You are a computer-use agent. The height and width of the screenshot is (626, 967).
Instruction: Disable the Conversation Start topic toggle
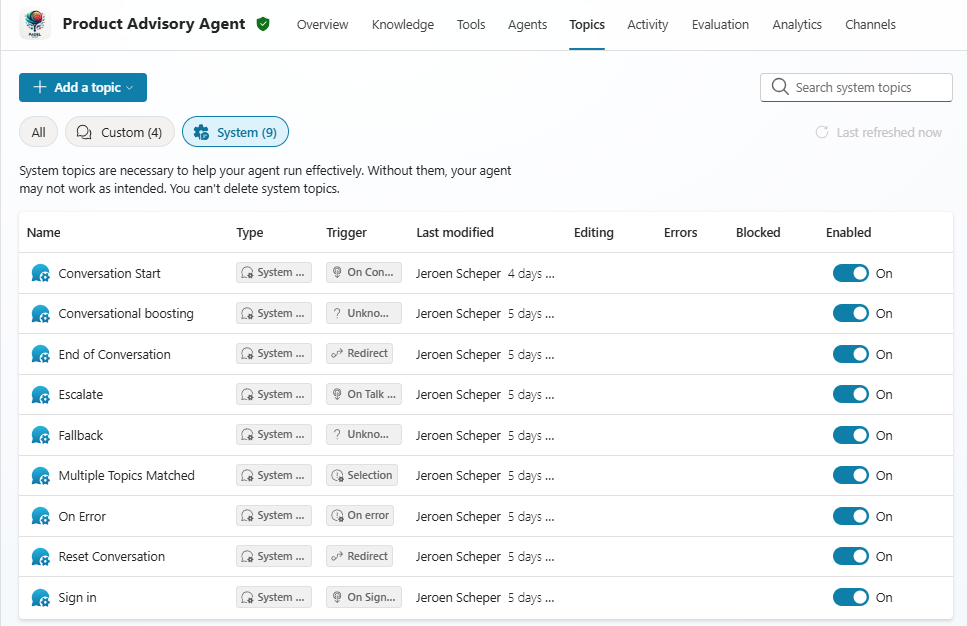[850, 273]
